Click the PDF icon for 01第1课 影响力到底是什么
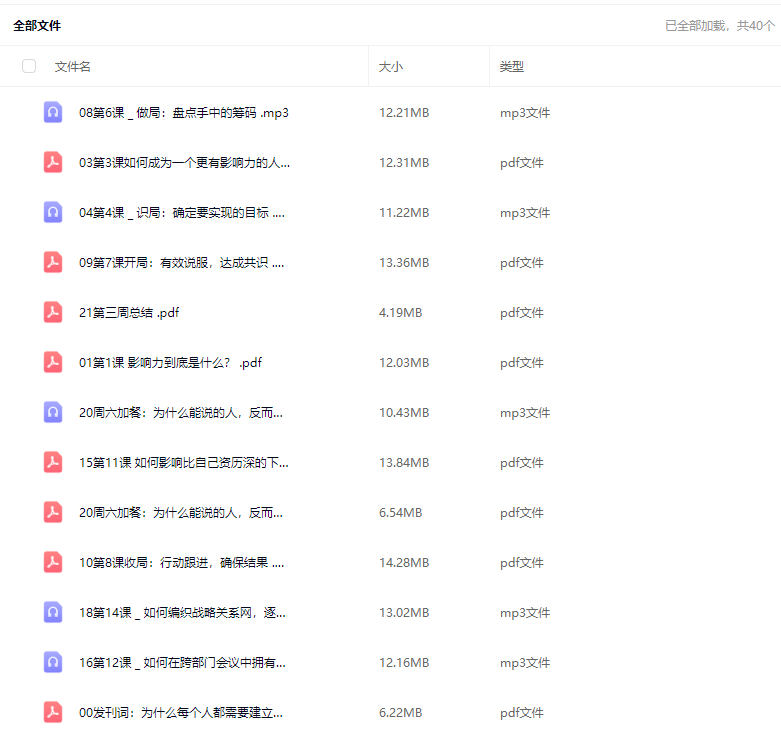 53,362
